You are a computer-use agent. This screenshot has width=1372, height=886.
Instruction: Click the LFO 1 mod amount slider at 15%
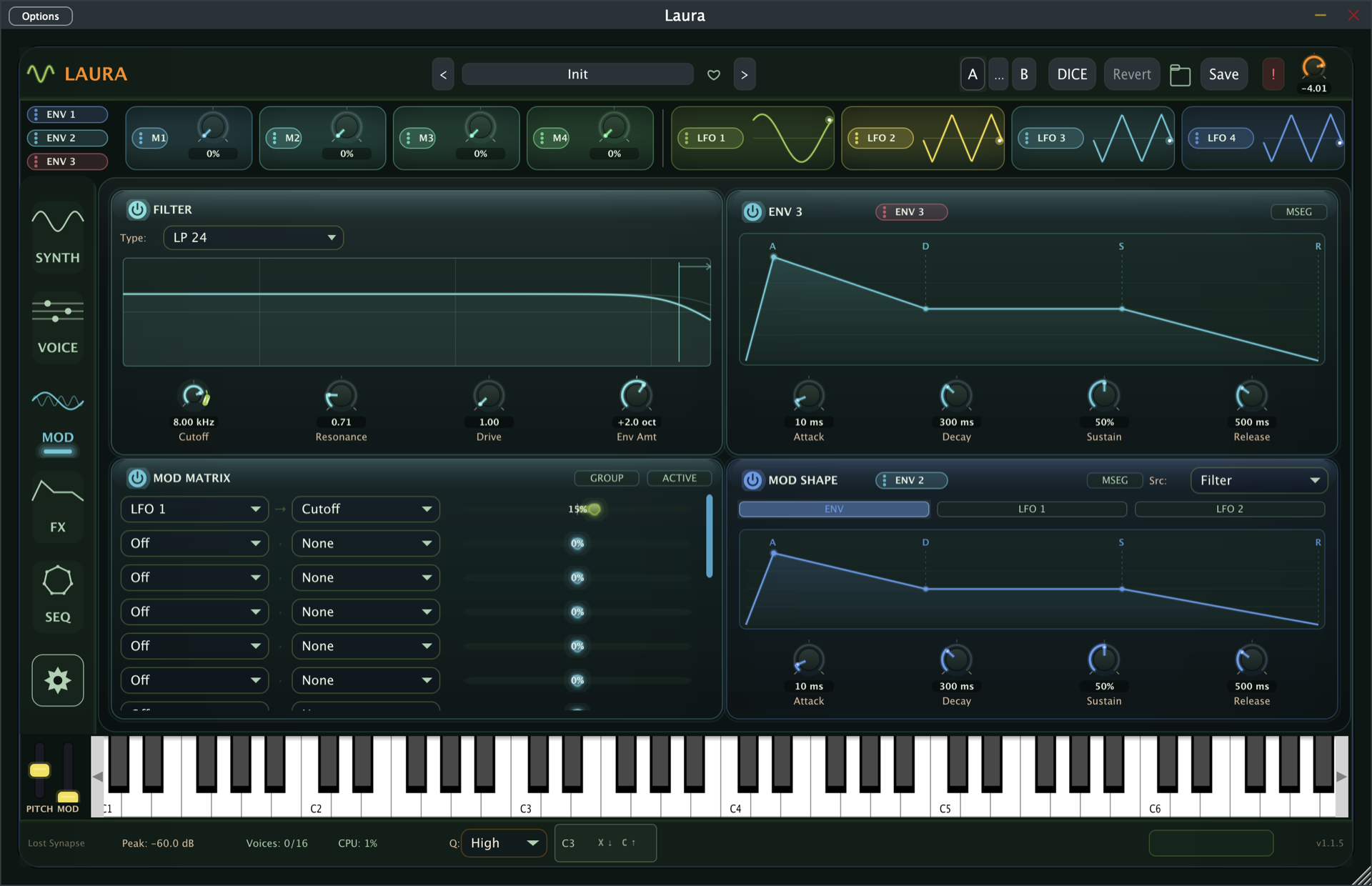click(577, 509)
